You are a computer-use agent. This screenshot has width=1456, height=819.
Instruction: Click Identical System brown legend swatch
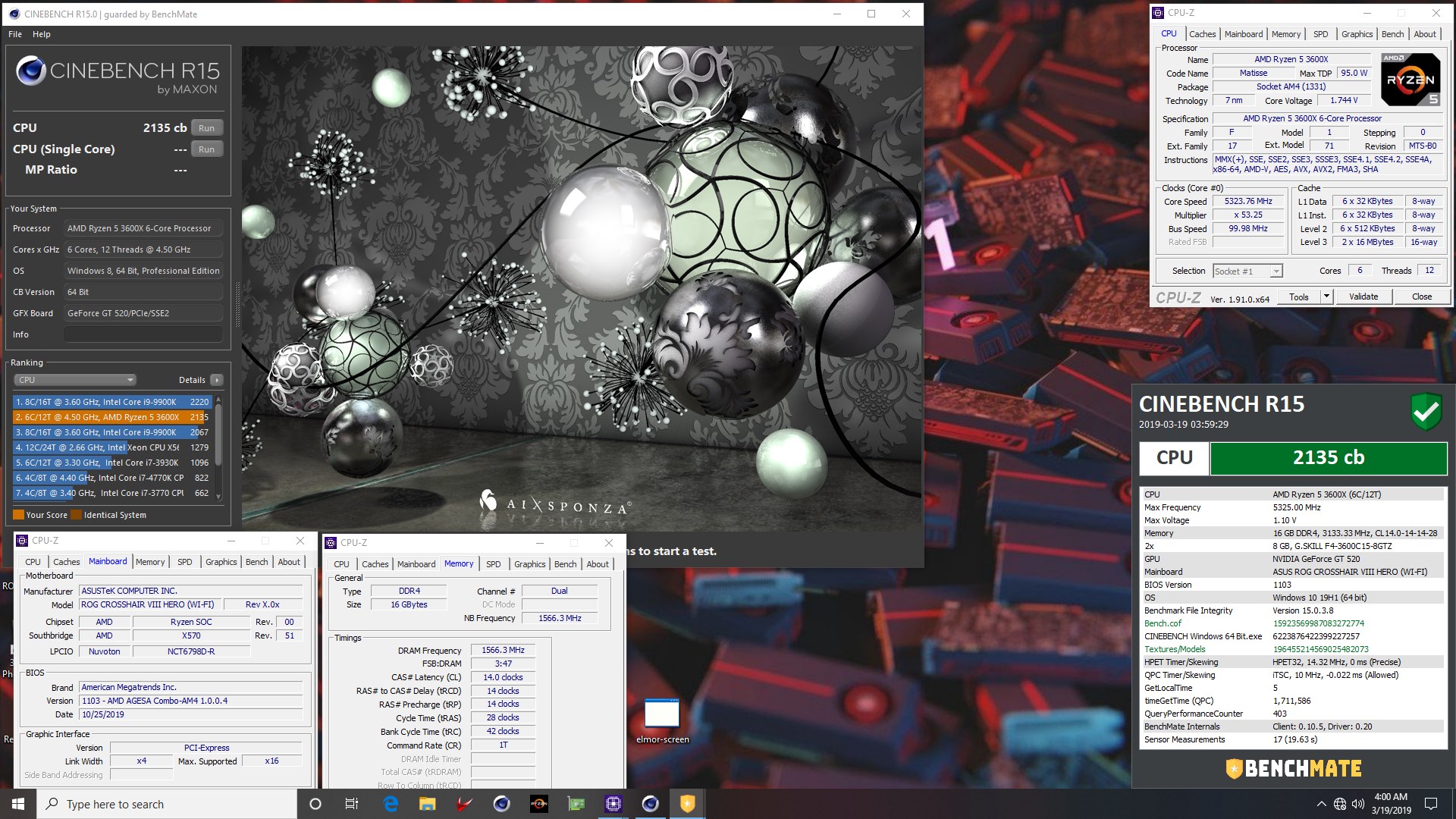click(x=76, y=515)
